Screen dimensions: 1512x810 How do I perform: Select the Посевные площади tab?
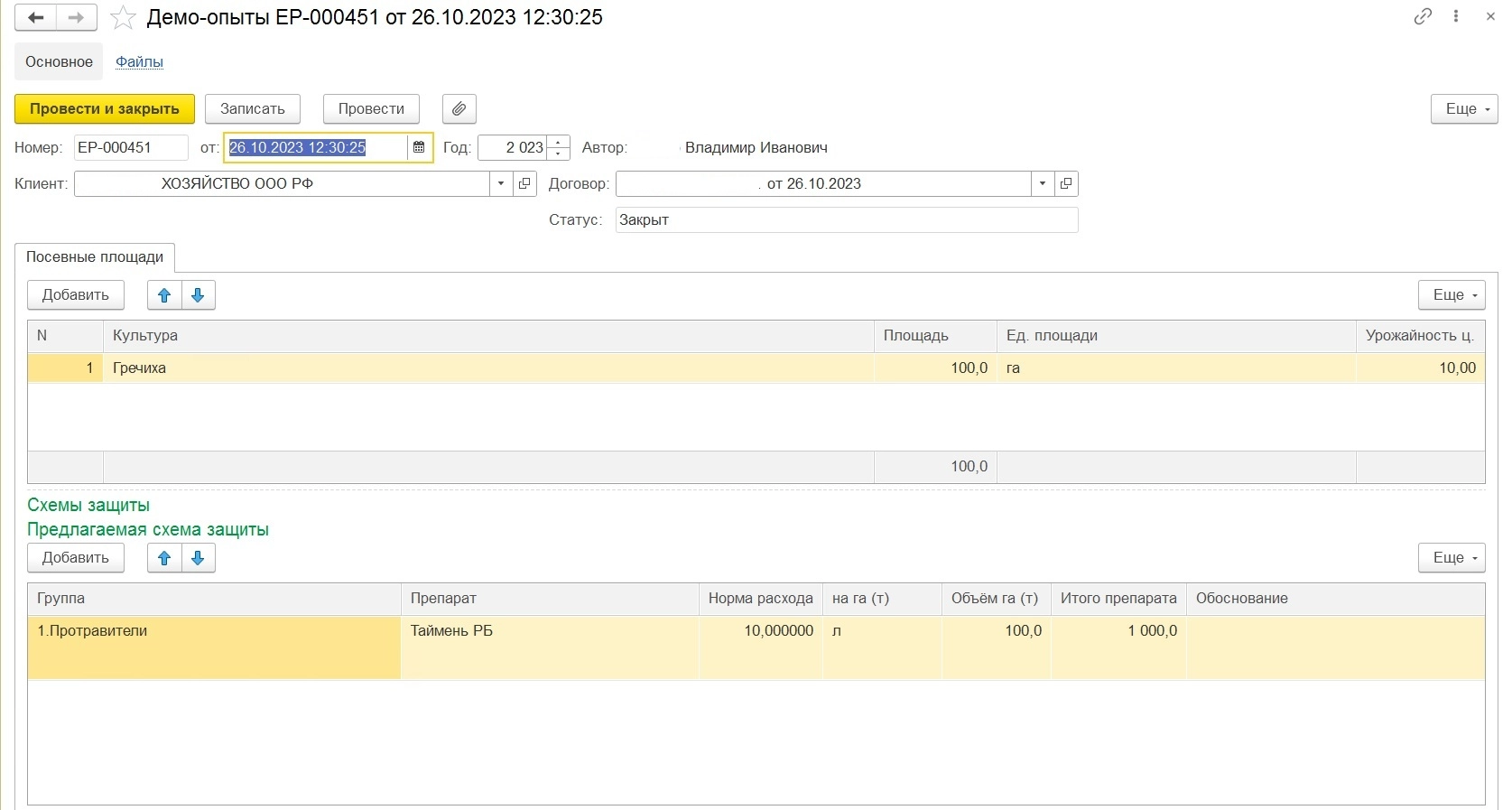pyautogui.click(x=95, y=257)
